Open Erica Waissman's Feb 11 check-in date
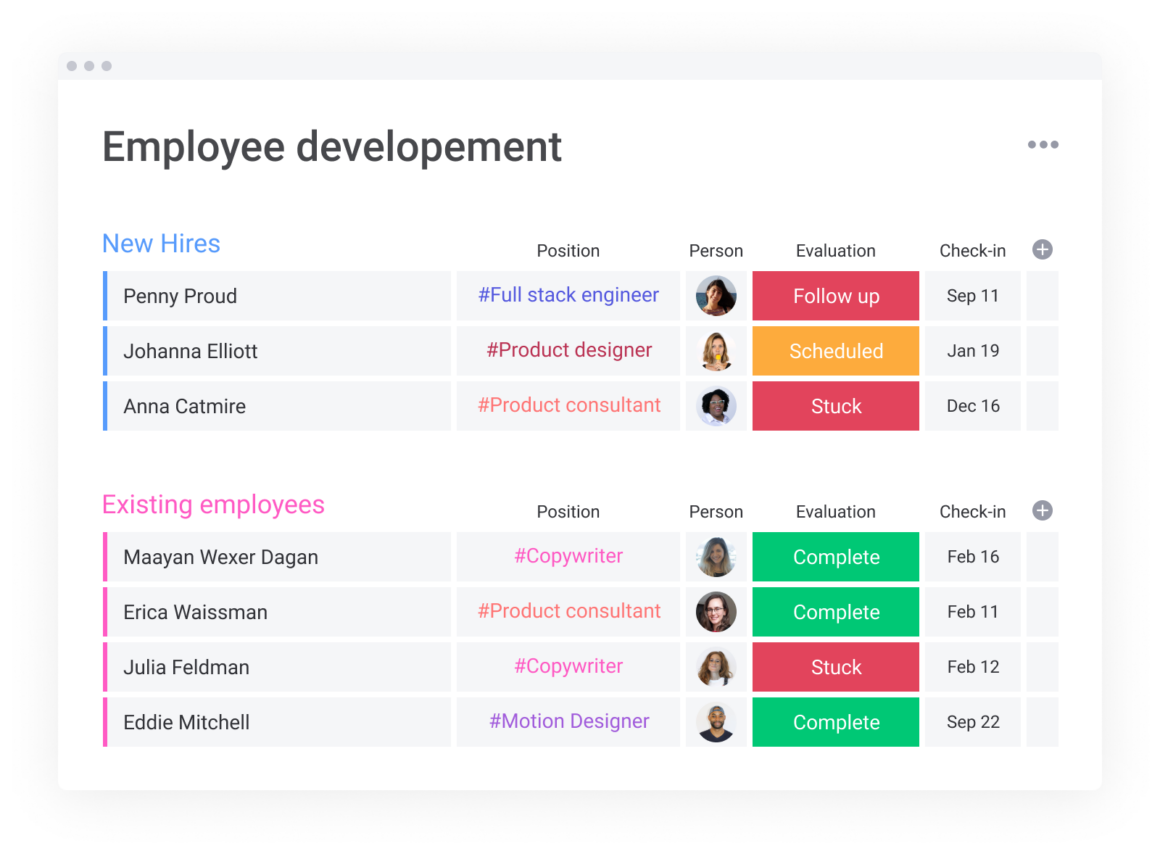The image size is (1160, 854). point(972,612)
